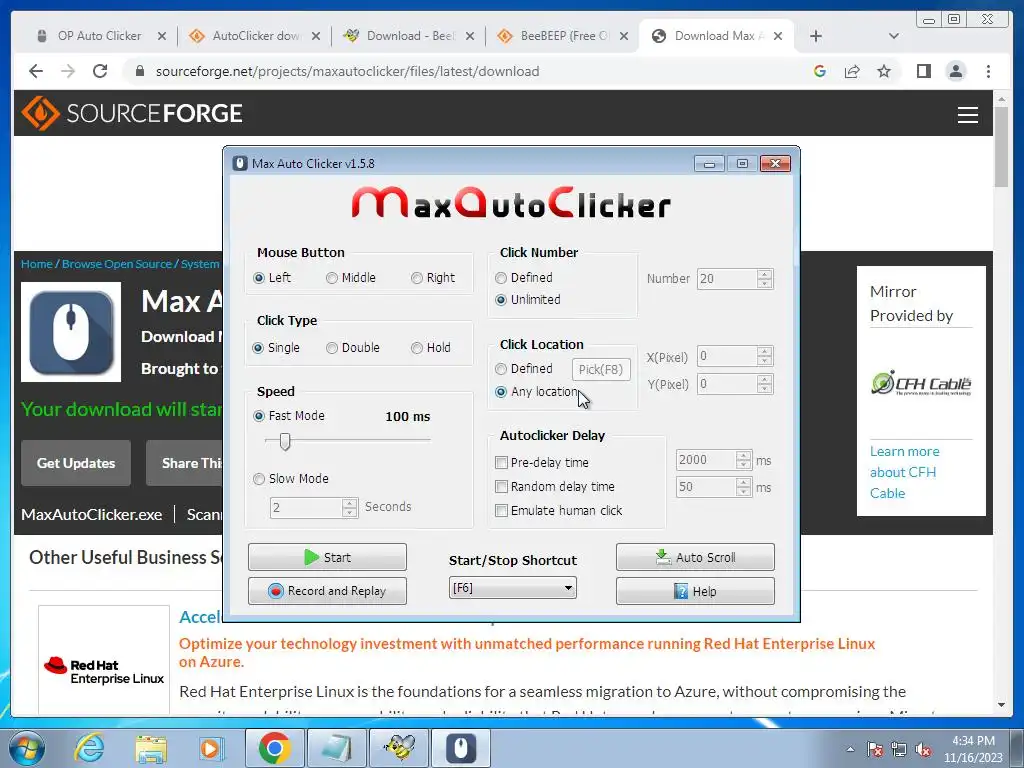
Task: Click the Get Updates button on SourceForge
Action: [x=76, y=463]
